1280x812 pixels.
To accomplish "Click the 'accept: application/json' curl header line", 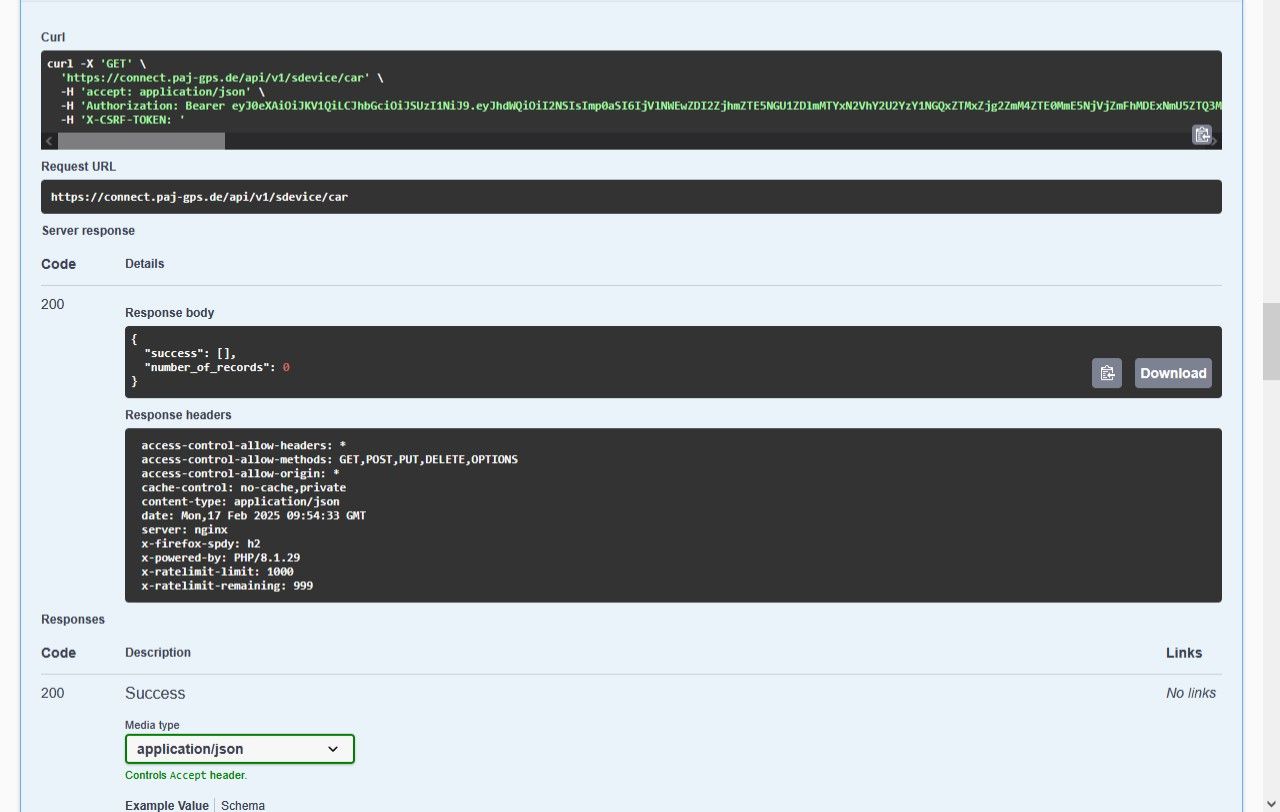I will (162, 91).
